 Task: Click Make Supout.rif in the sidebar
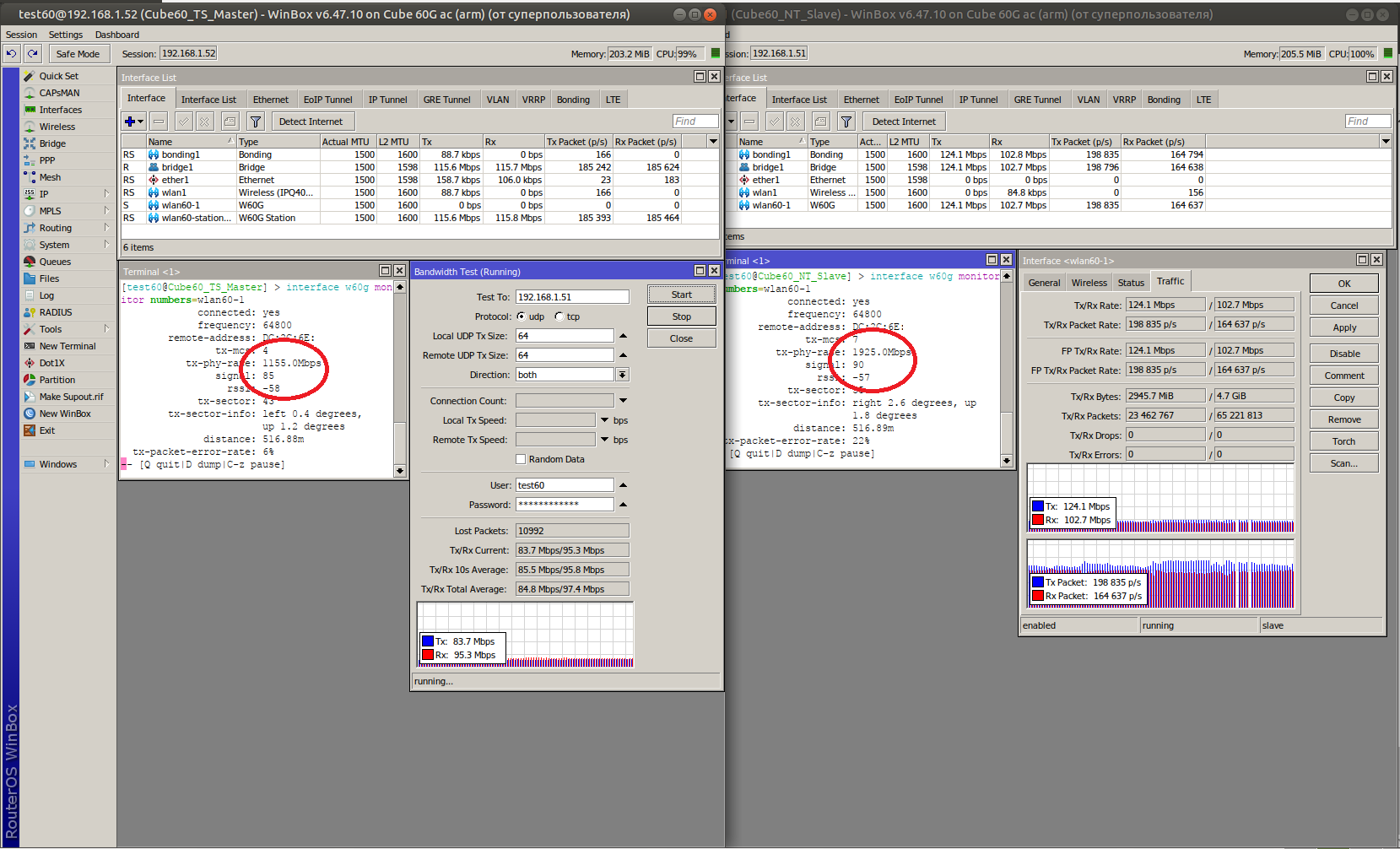[71, 397]
